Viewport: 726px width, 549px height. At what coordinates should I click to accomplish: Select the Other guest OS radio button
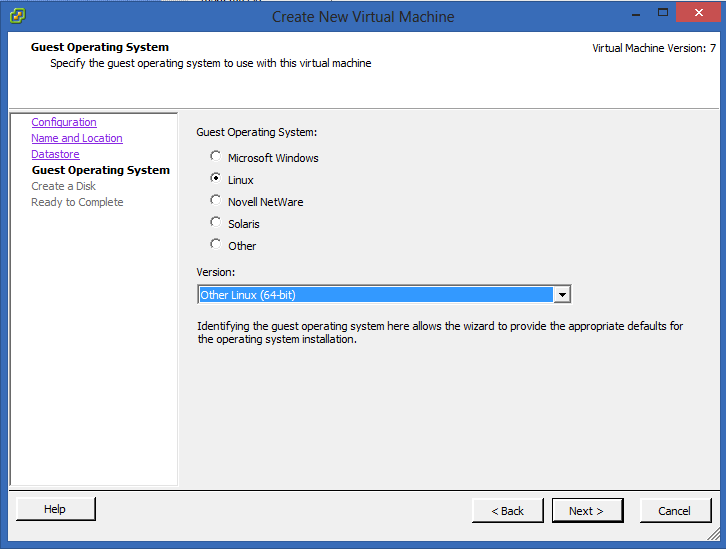pos(215,244)
